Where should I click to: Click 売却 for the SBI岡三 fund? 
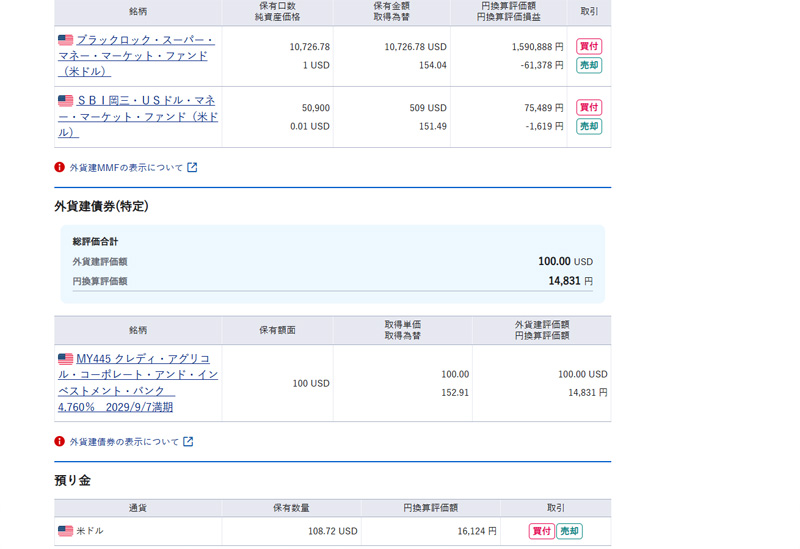coord(589,126)
